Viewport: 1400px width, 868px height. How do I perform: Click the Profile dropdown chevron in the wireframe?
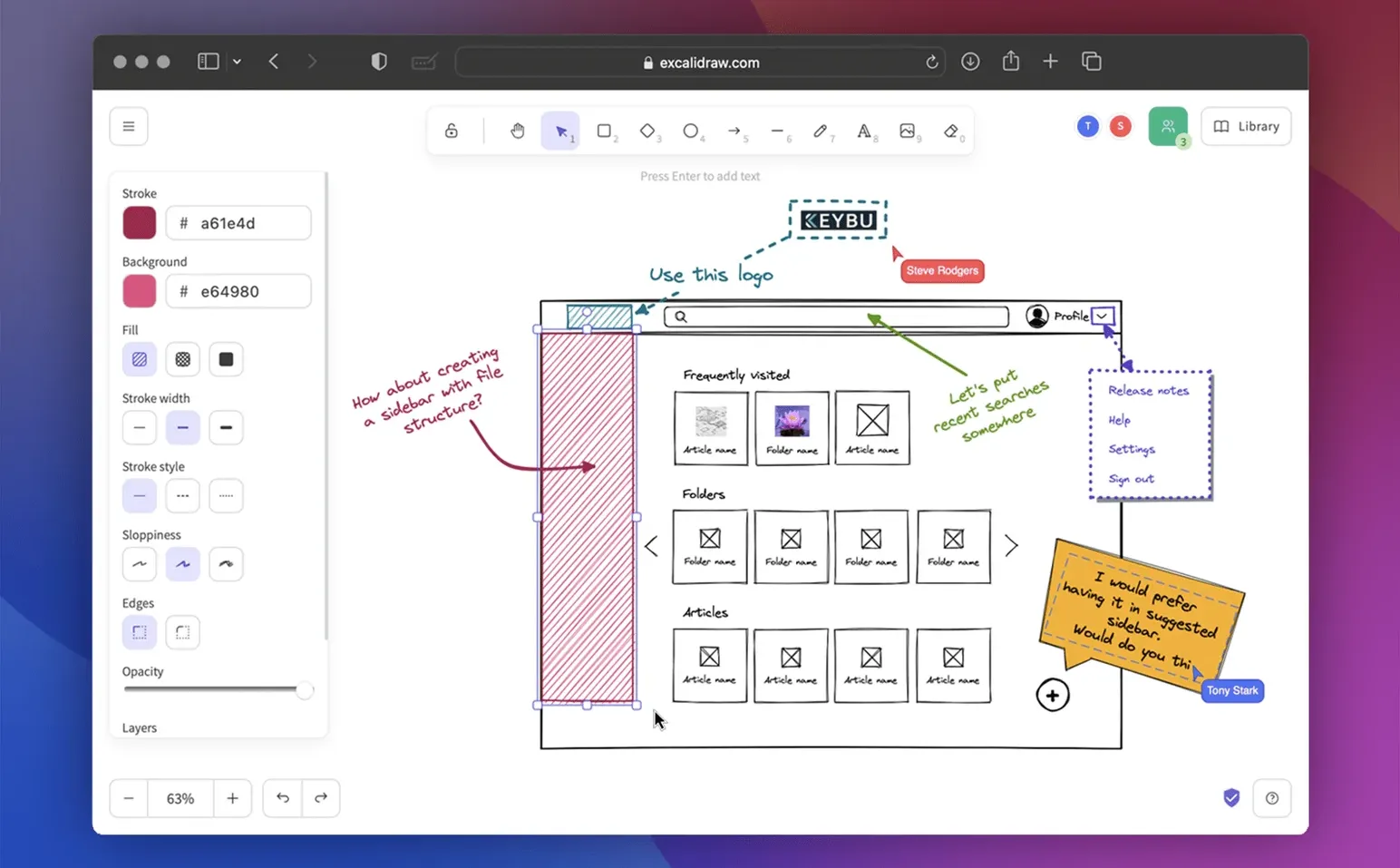pyautogui.click(x=1103, y=316)
